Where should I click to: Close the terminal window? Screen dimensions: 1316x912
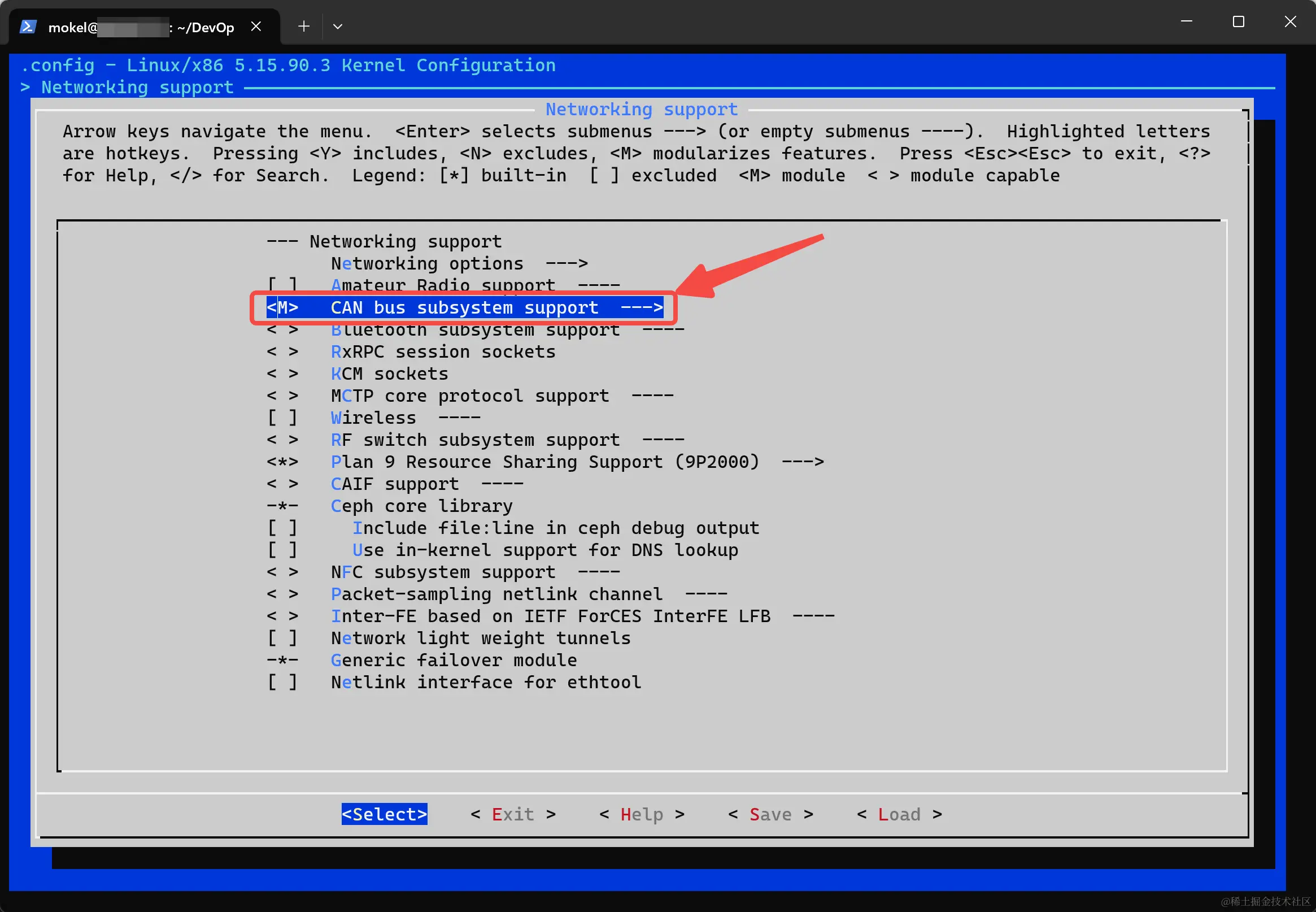1289,21
